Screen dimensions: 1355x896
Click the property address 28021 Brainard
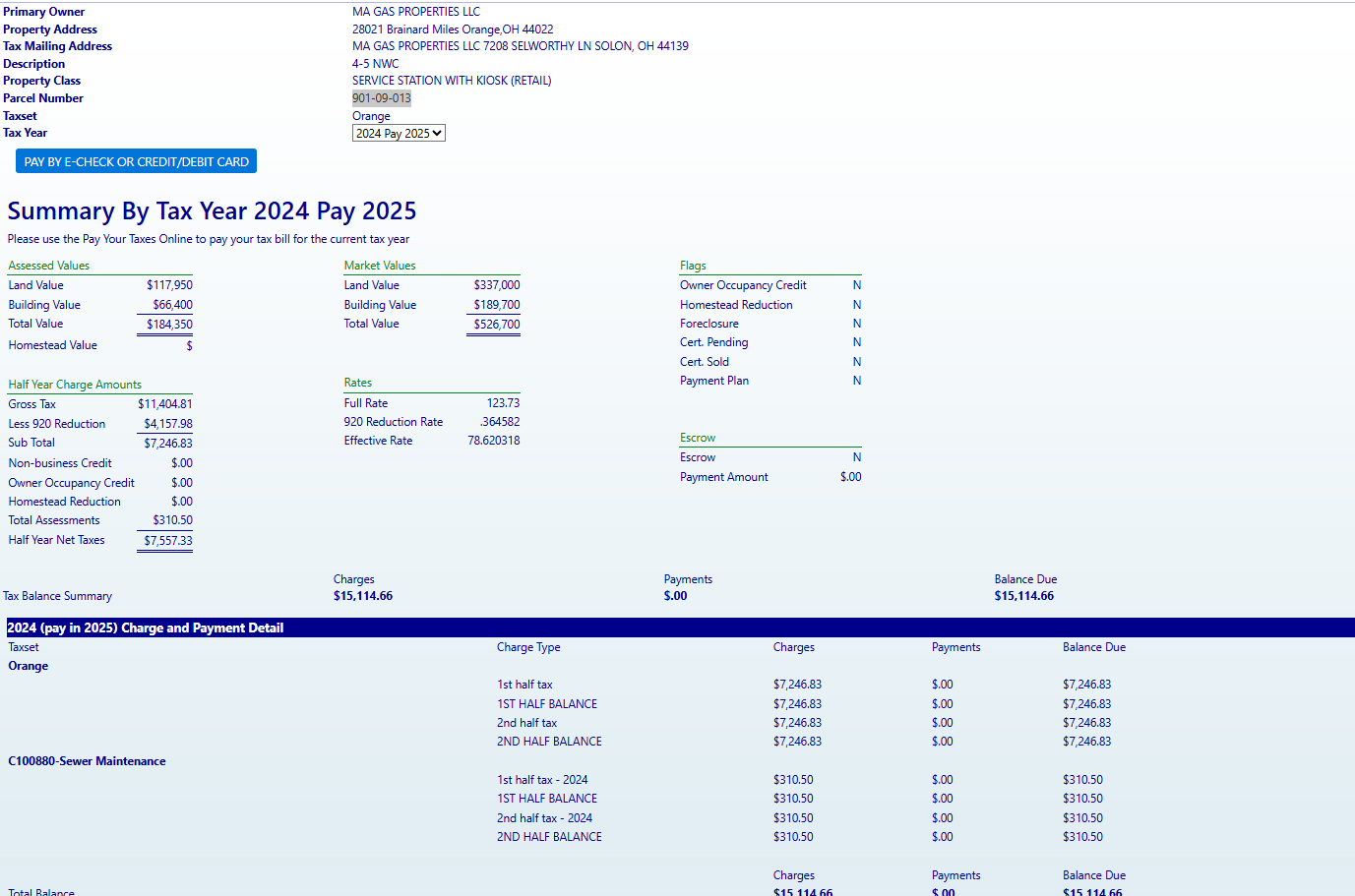click(x=453, y=30)
